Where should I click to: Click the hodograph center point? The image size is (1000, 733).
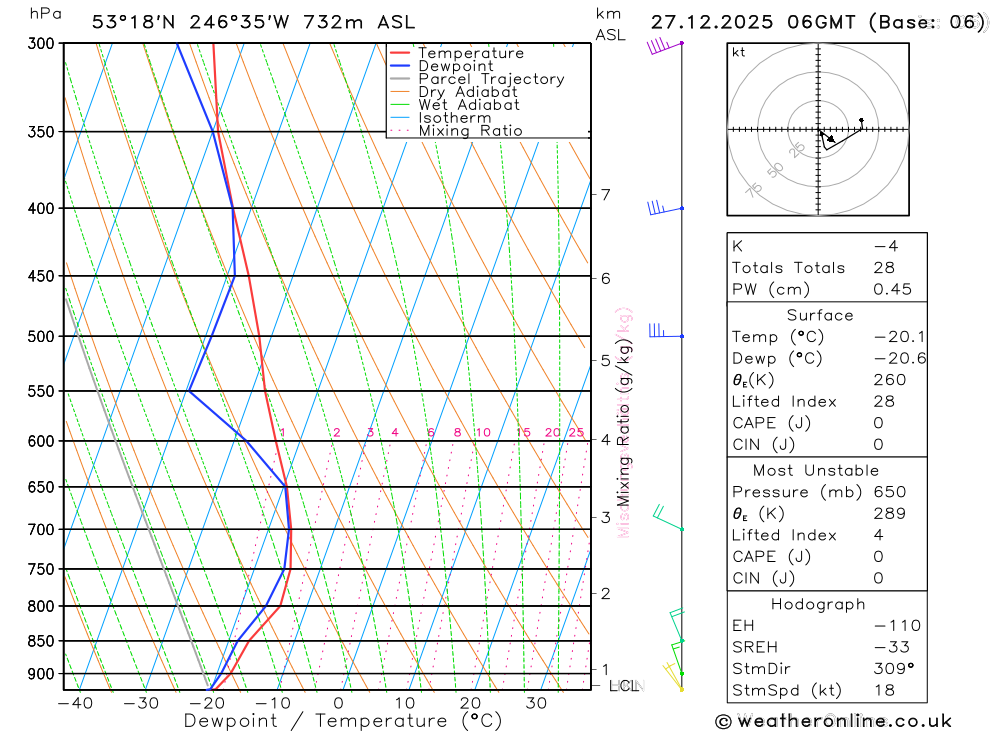tap(818, 130)
